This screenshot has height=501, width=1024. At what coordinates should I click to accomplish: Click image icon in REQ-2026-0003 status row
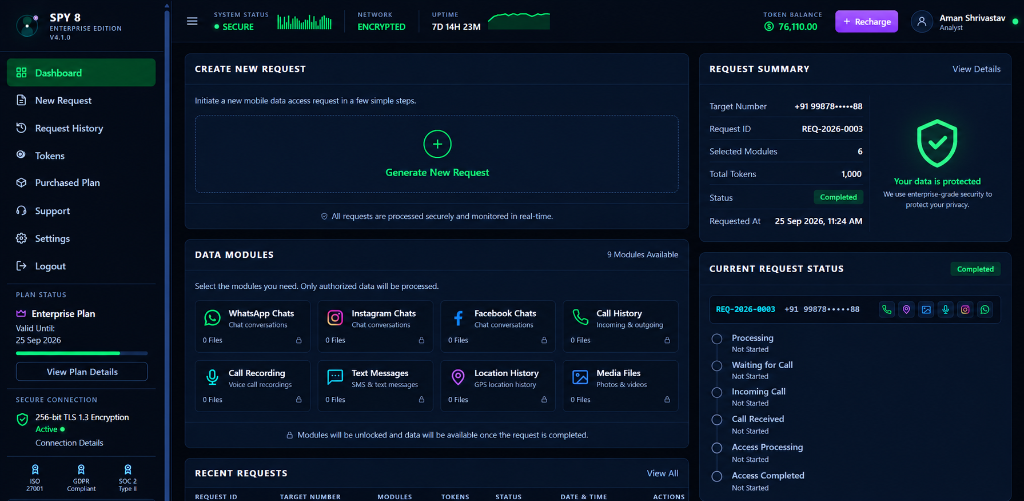pos(925,310)
